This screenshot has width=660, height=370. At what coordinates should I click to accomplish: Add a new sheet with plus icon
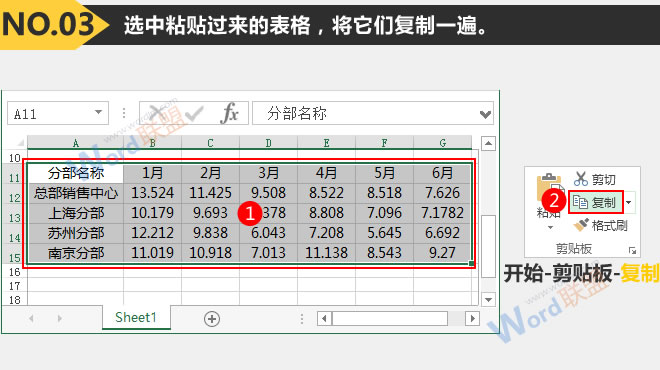212,319
